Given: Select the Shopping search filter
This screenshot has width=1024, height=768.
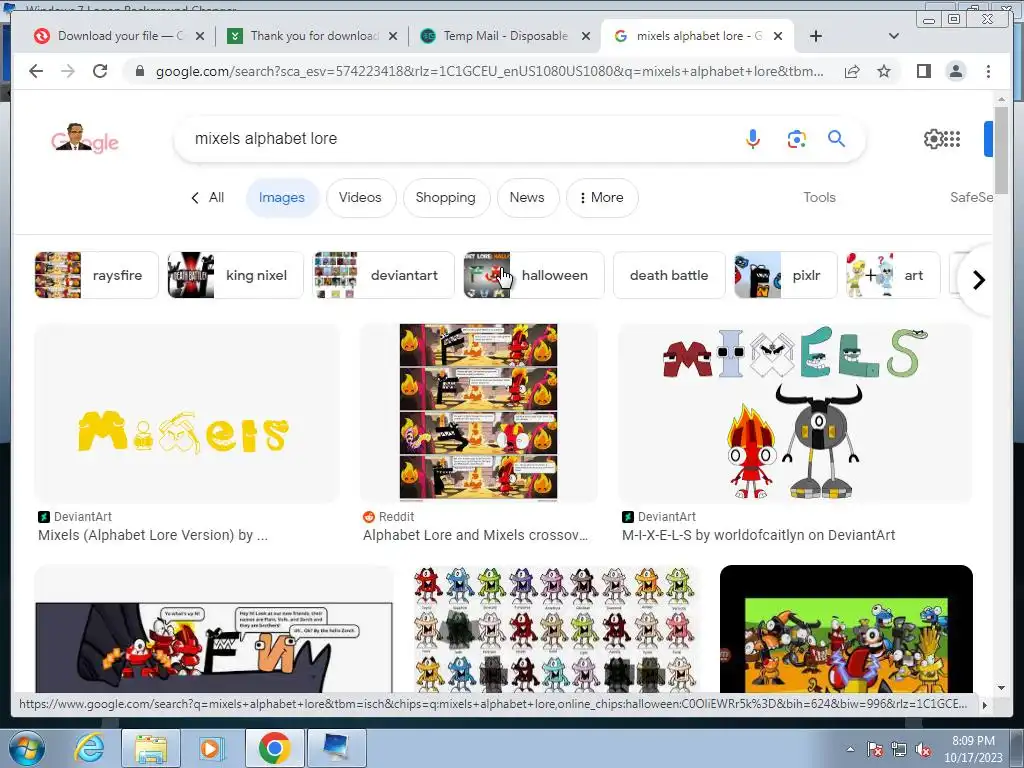Looking at the screenshot, I should (445, 197).
